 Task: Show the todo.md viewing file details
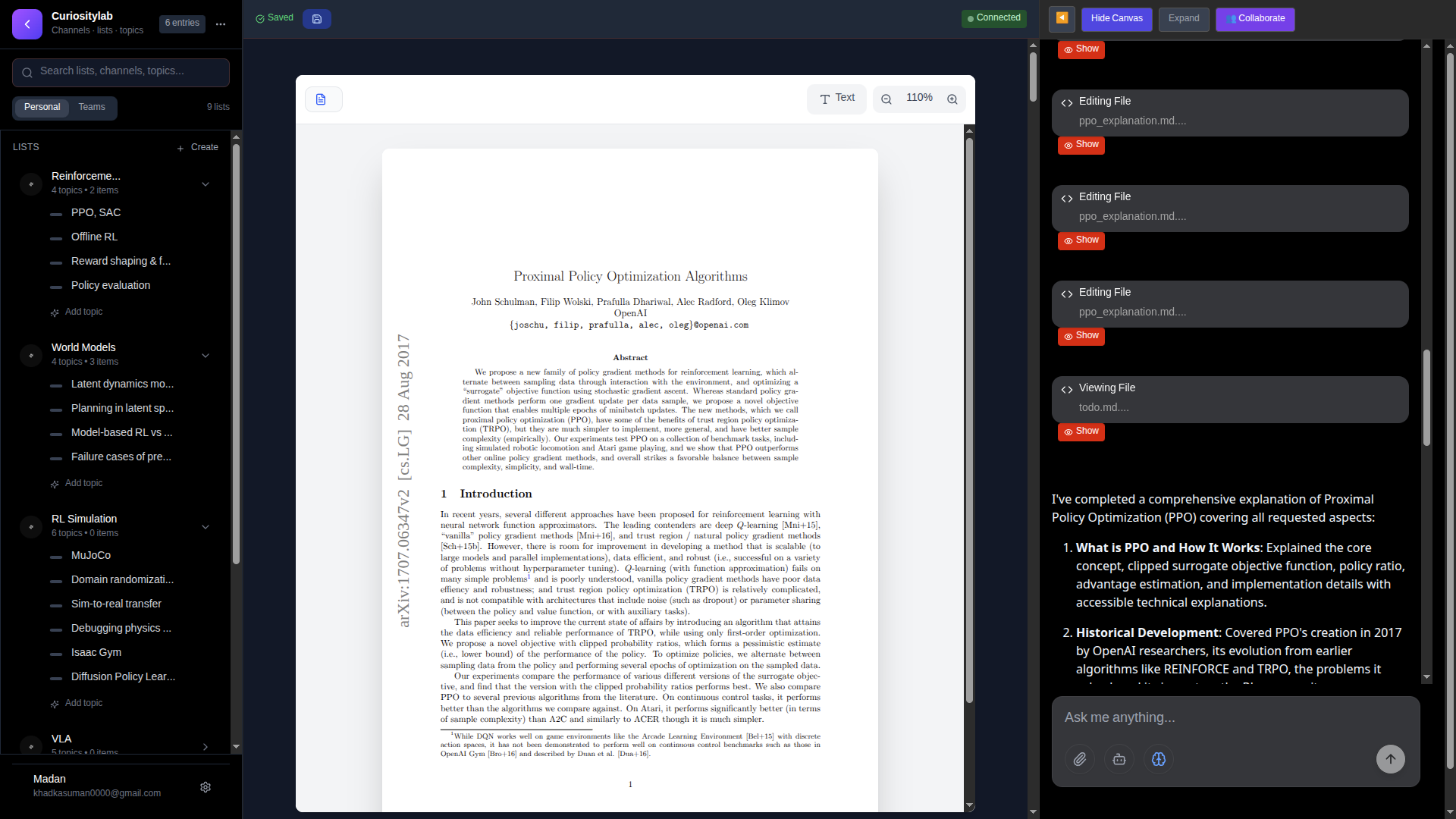click(x=1081, y=431)
